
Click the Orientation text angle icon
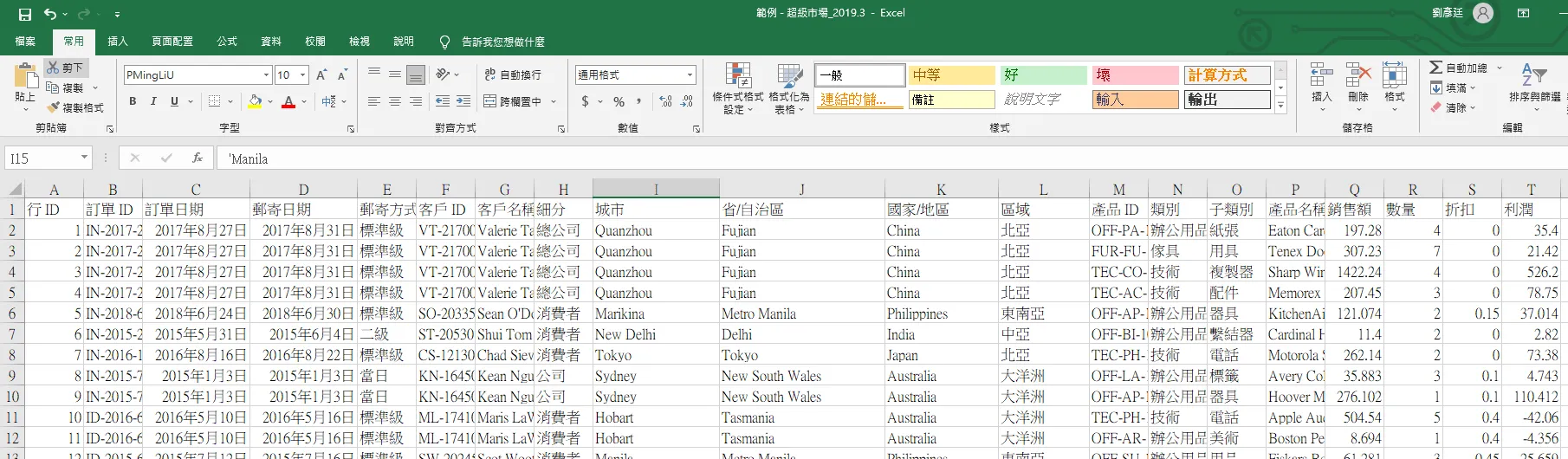(443, 74)
